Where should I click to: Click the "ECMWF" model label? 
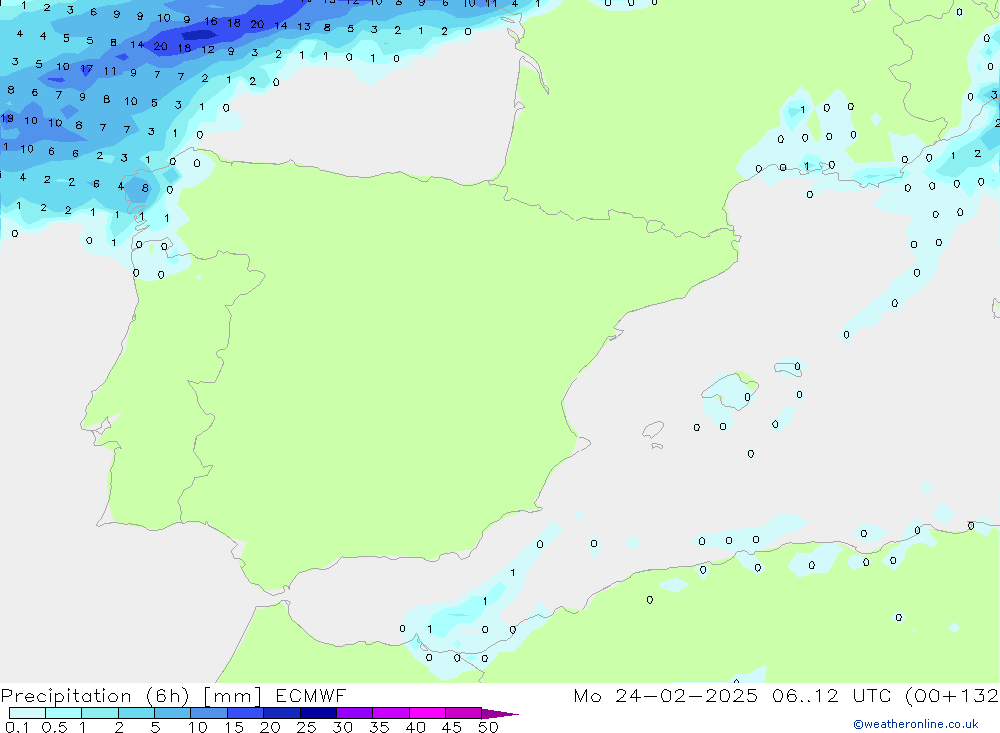[x=311, y=695]
